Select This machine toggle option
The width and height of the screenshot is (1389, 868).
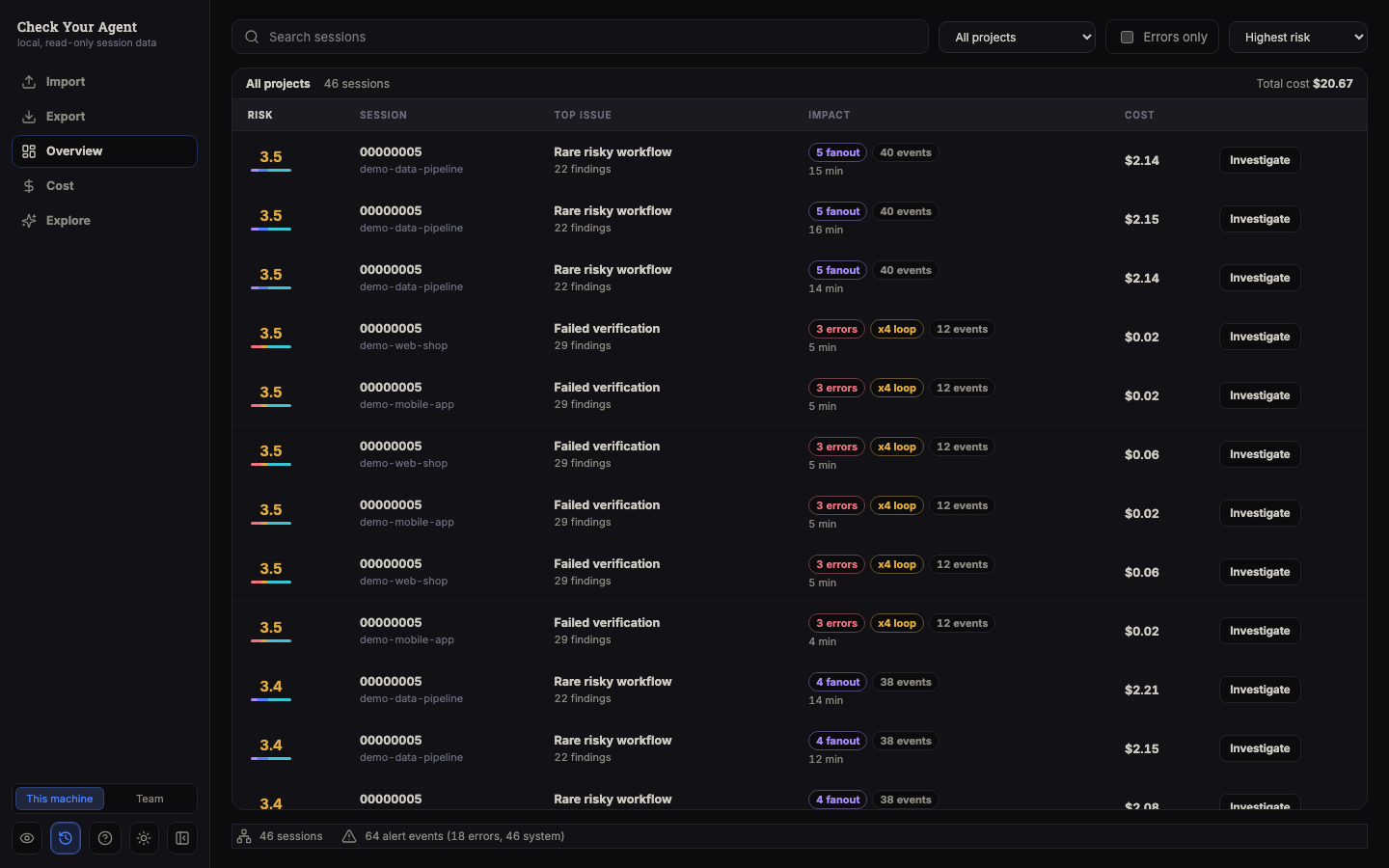click(60, 799)
